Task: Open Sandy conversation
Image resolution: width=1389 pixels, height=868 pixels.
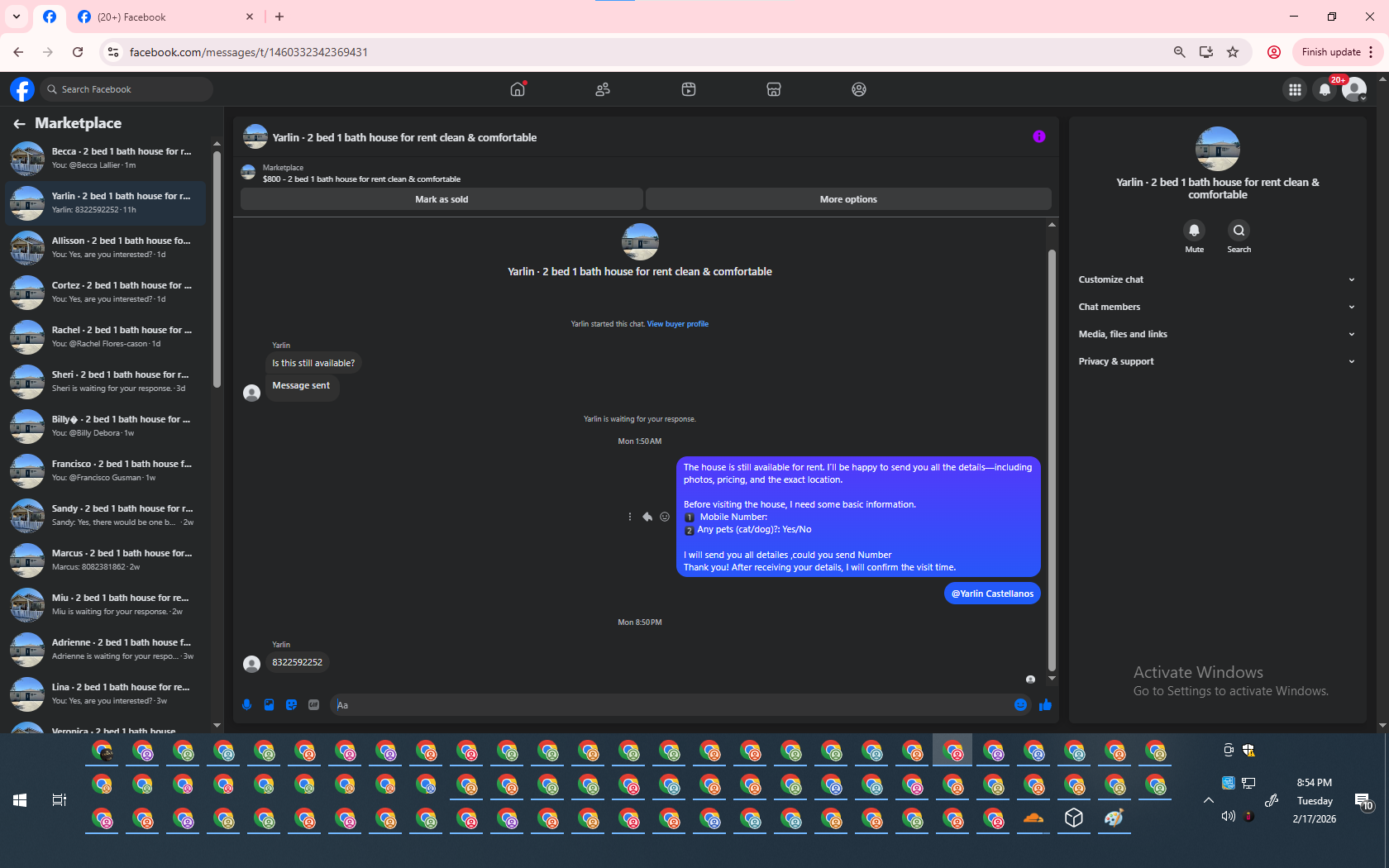Action: tap(106, 515)
